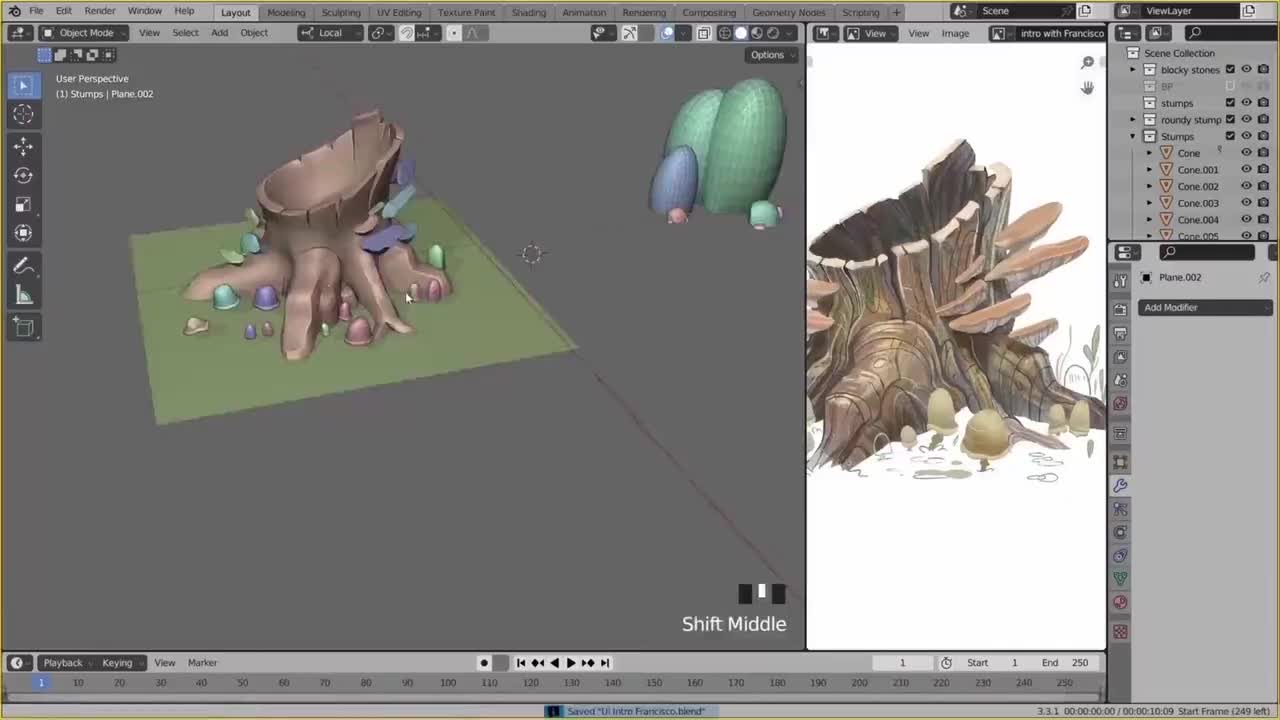Select the Move tool
Viewport: 1280px width, 720px height.
(x=24, y=147)
